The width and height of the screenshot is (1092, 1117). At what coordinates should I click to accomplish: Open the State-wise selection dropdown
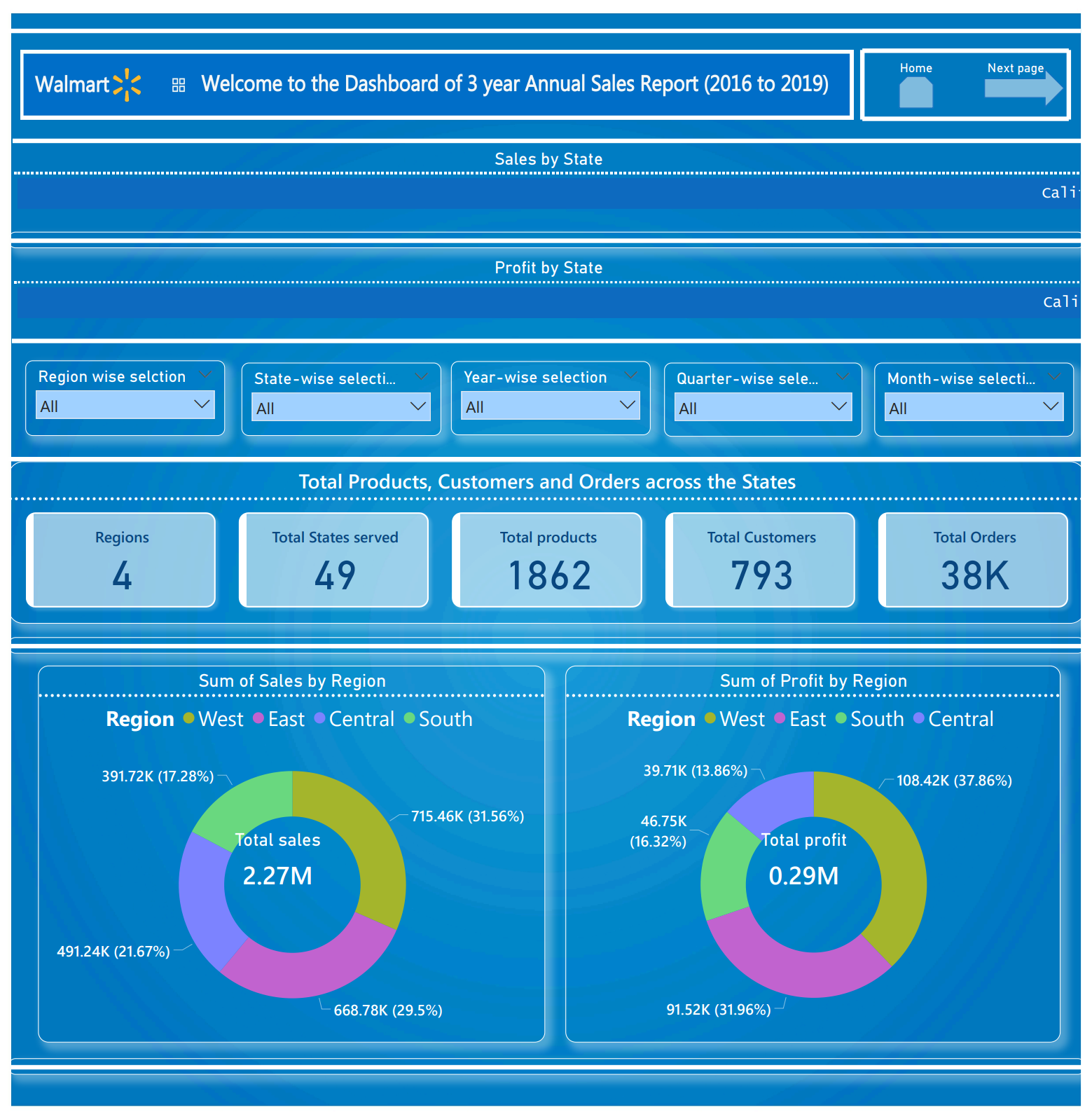point(341,407)
